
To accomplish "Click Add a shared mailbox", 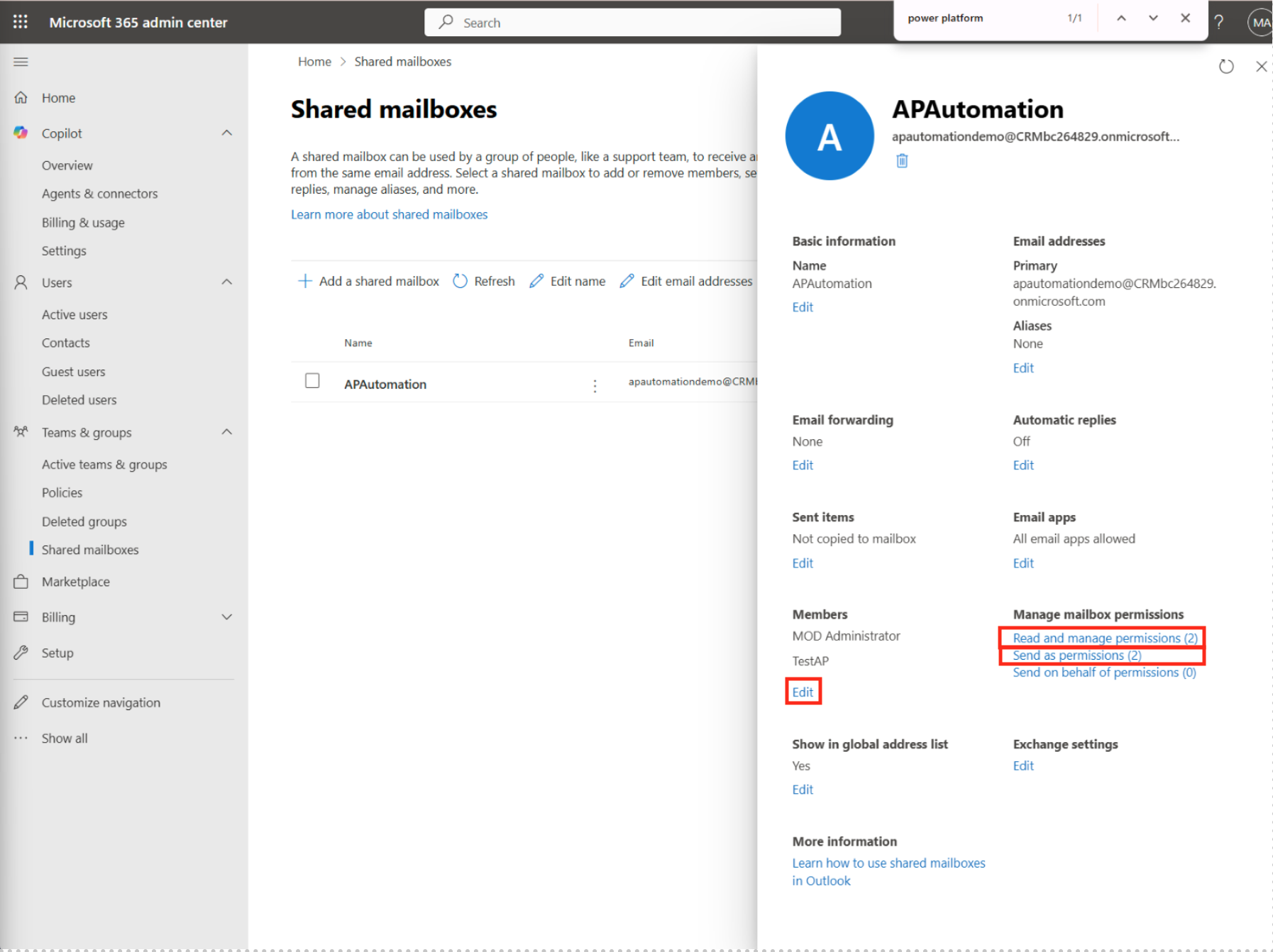I will 369,282.
